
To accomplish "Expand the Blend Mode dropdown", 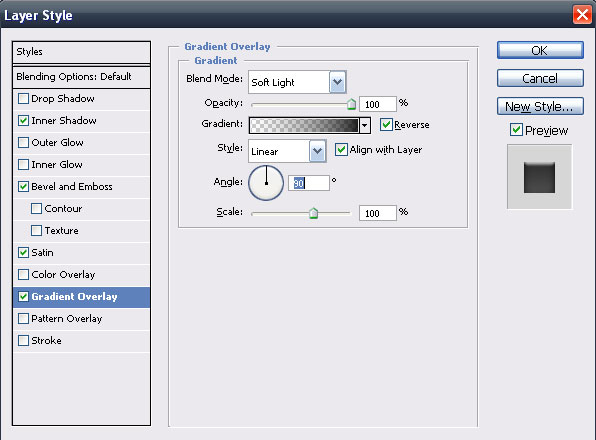I will [x=338, y=82].
